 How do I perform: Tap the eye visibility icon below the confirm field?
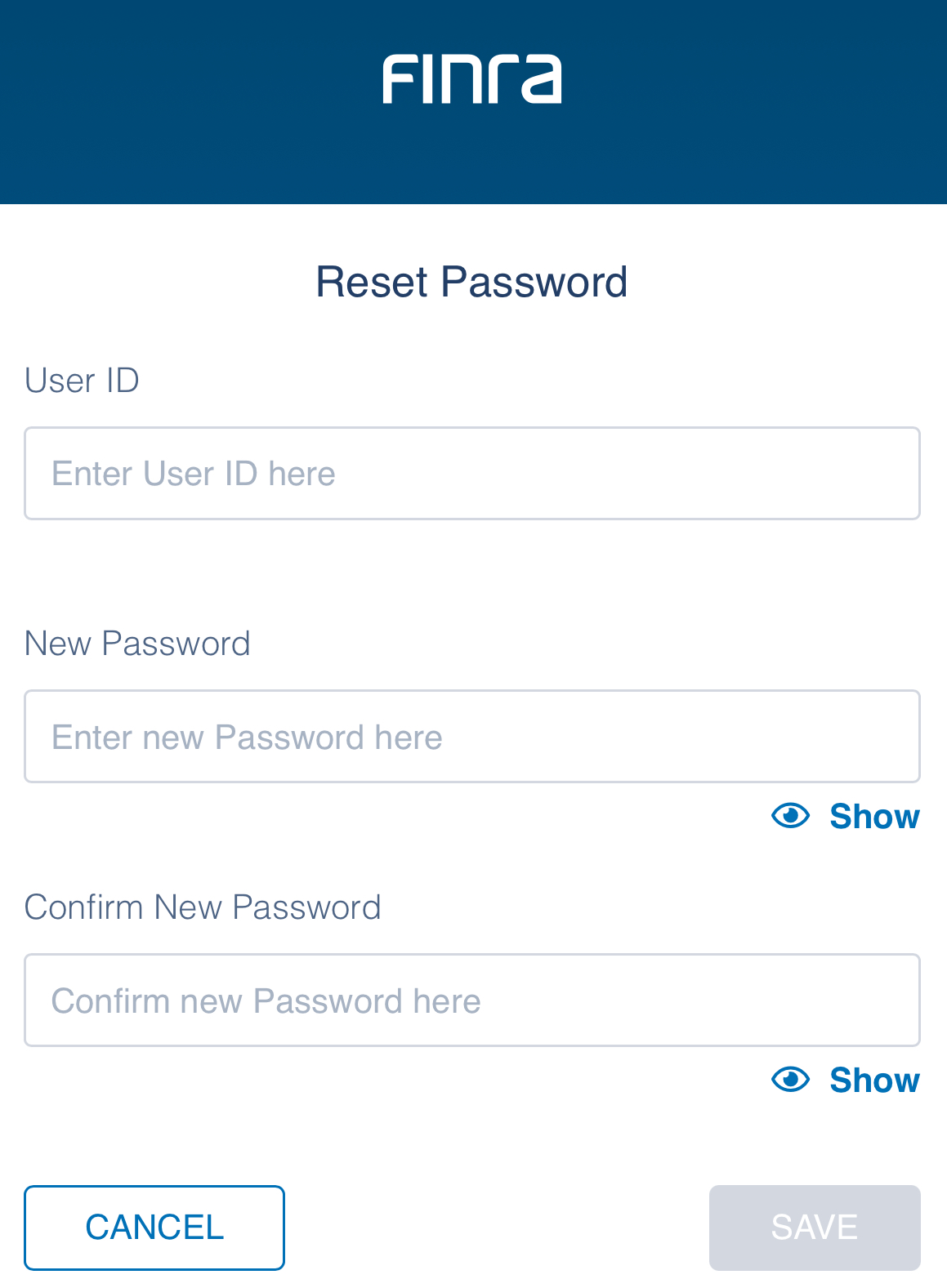[789, 1079]
